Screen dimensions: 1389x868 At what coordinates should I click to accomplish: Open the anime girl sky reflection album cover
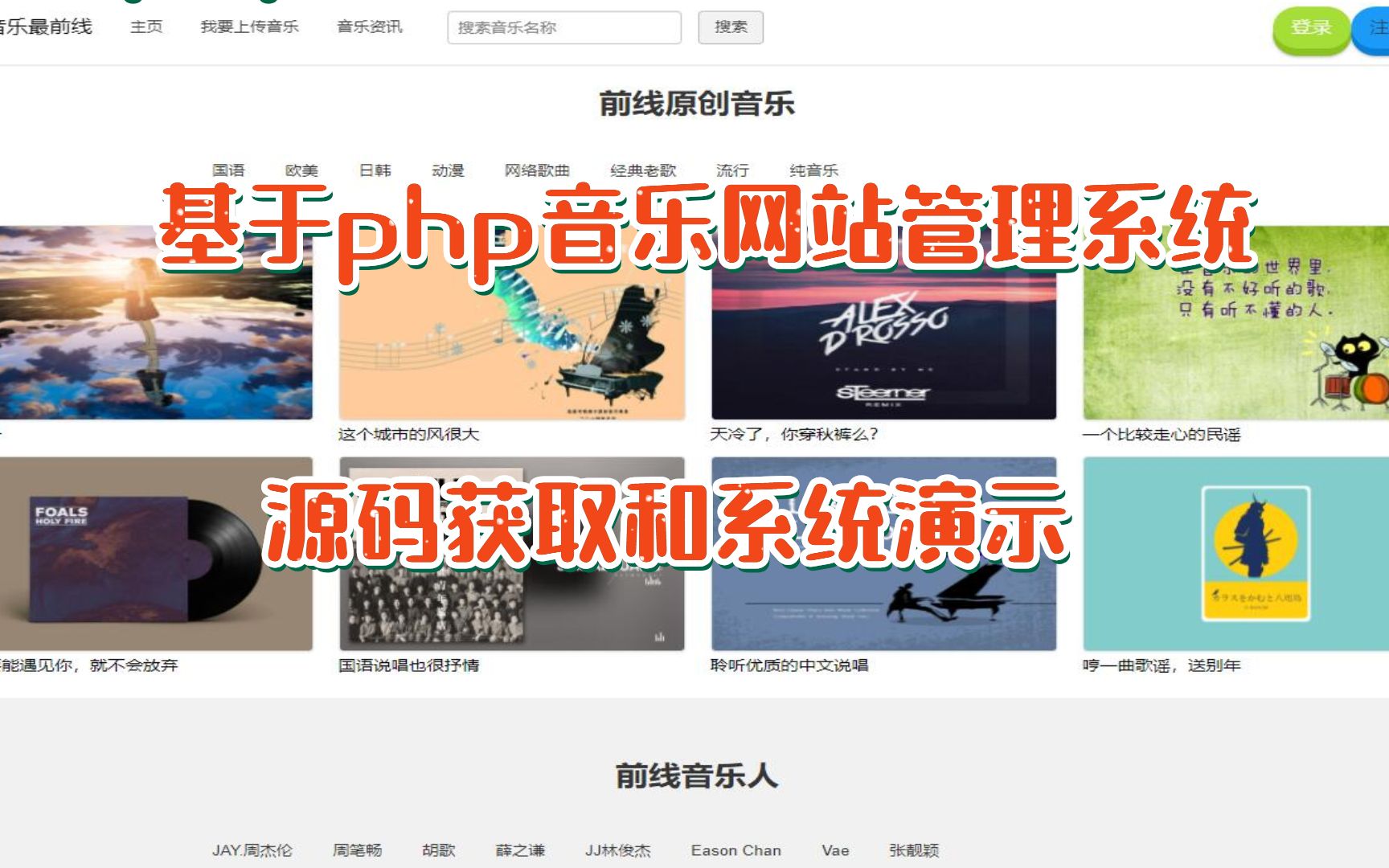[156, 322]
